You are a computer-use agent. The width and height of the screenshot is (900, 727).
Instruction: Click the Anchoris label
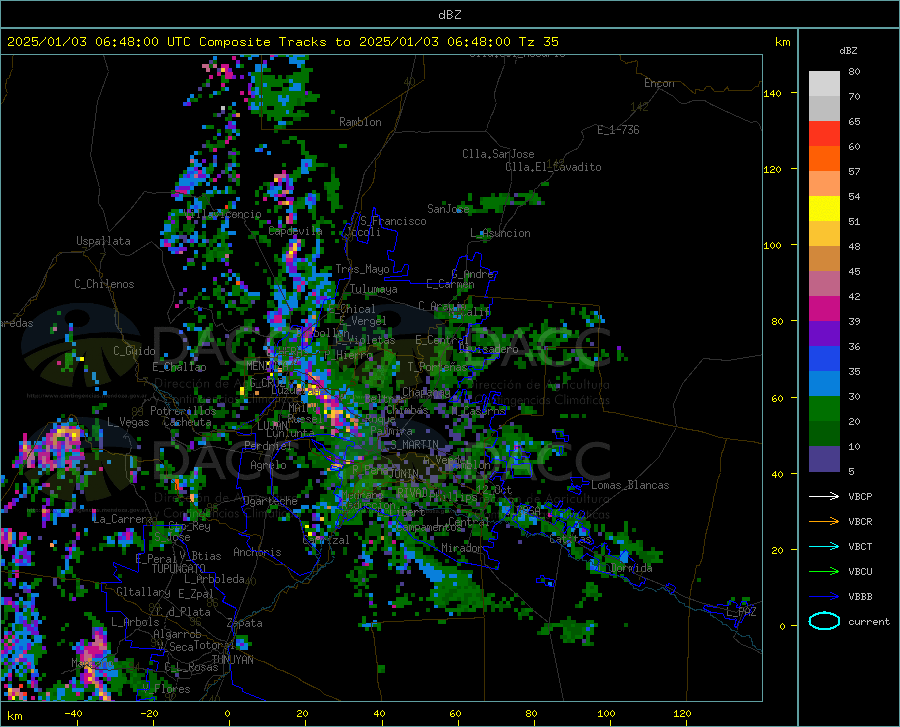click(257, 552)
